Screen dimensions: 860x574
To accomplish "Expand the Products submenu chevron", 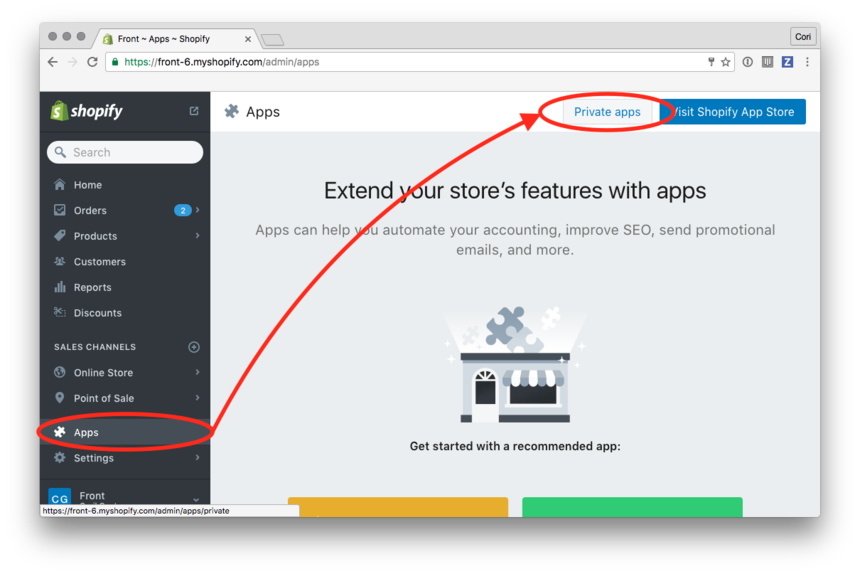I will point(197,236).
